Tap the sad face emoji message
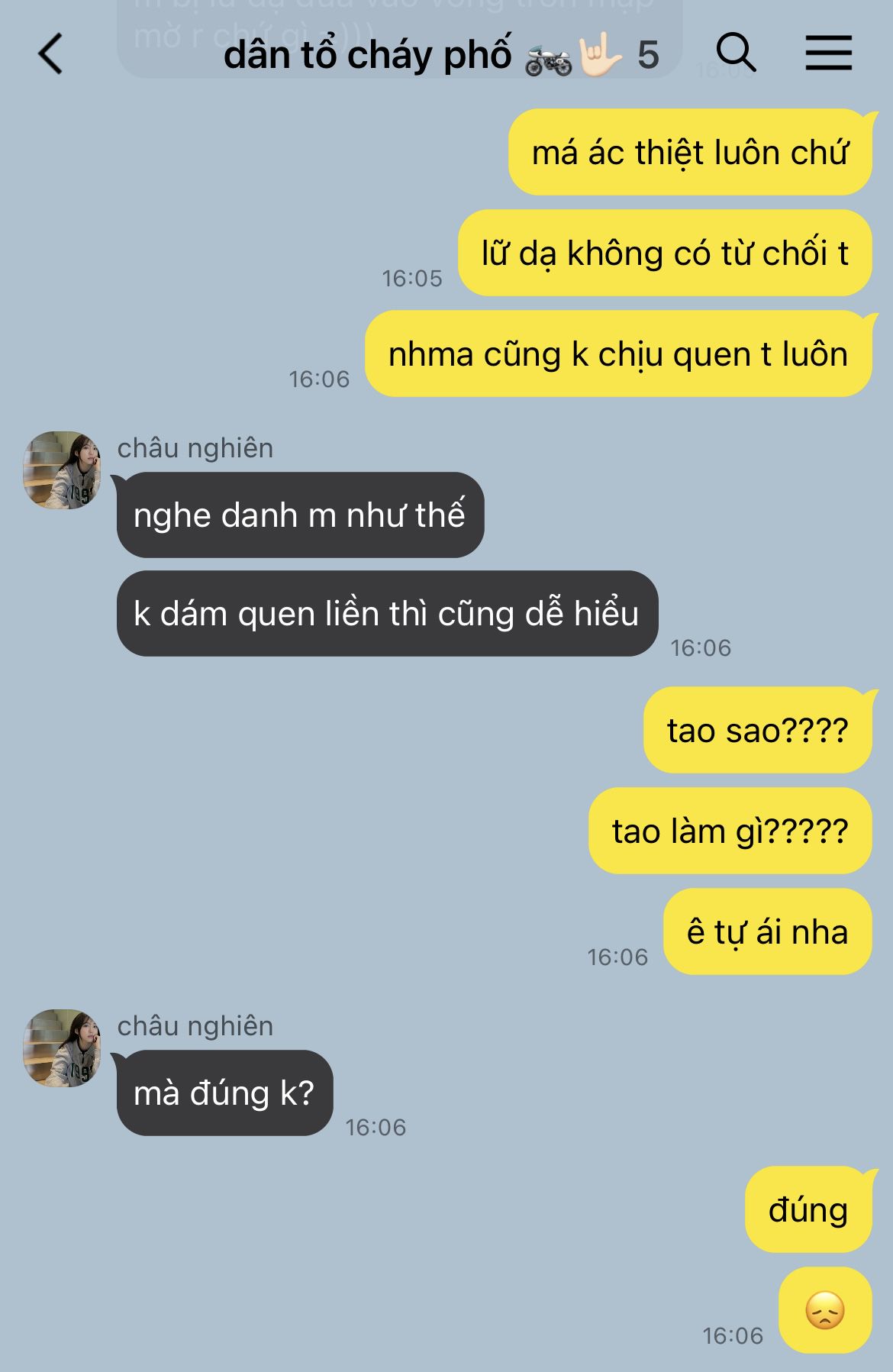 (x=825, y=1310)
